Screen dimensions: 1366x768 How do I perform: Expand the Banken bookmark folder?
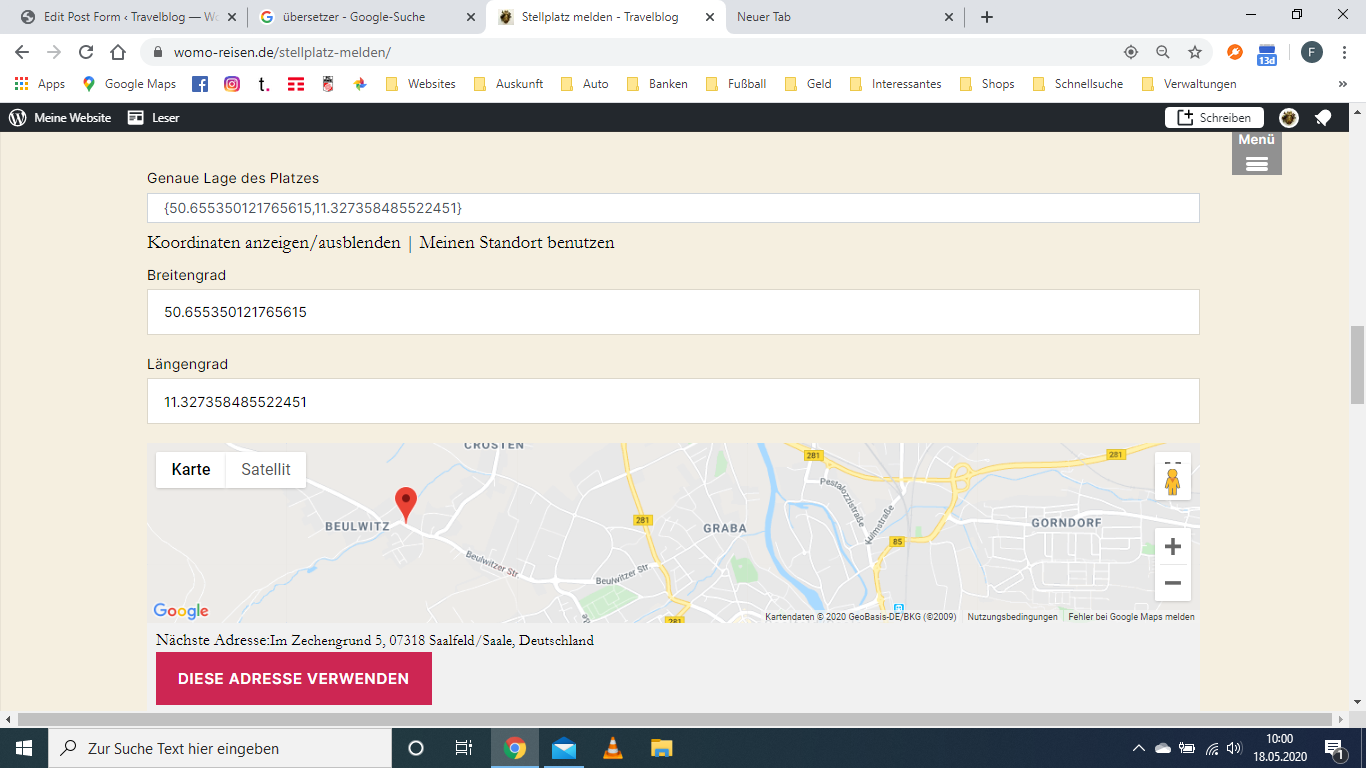click(x=657, y=84)
